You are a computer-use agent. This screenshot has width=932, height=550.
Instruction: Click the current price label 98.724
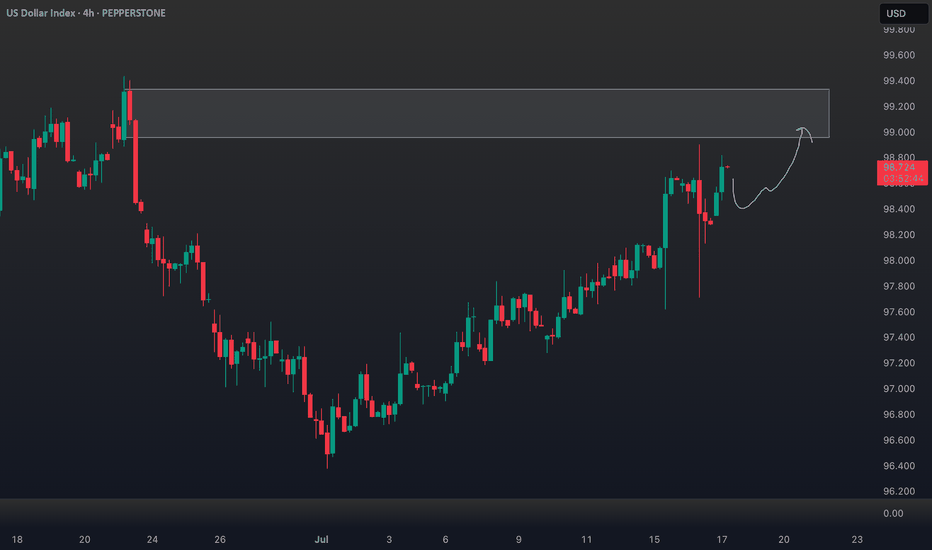coord(899,167)
